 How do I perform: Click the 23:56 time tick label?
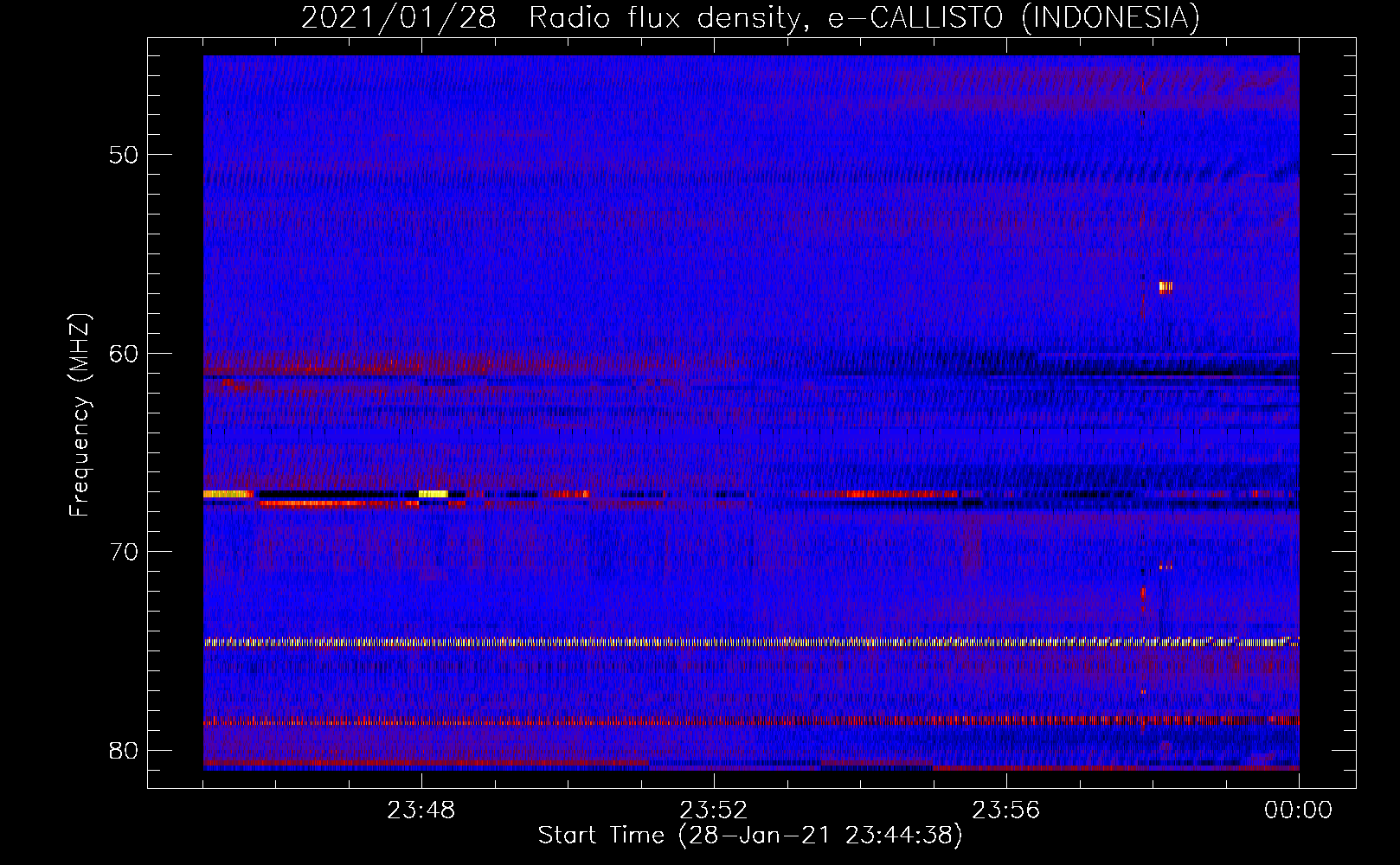coord(1006,811)
